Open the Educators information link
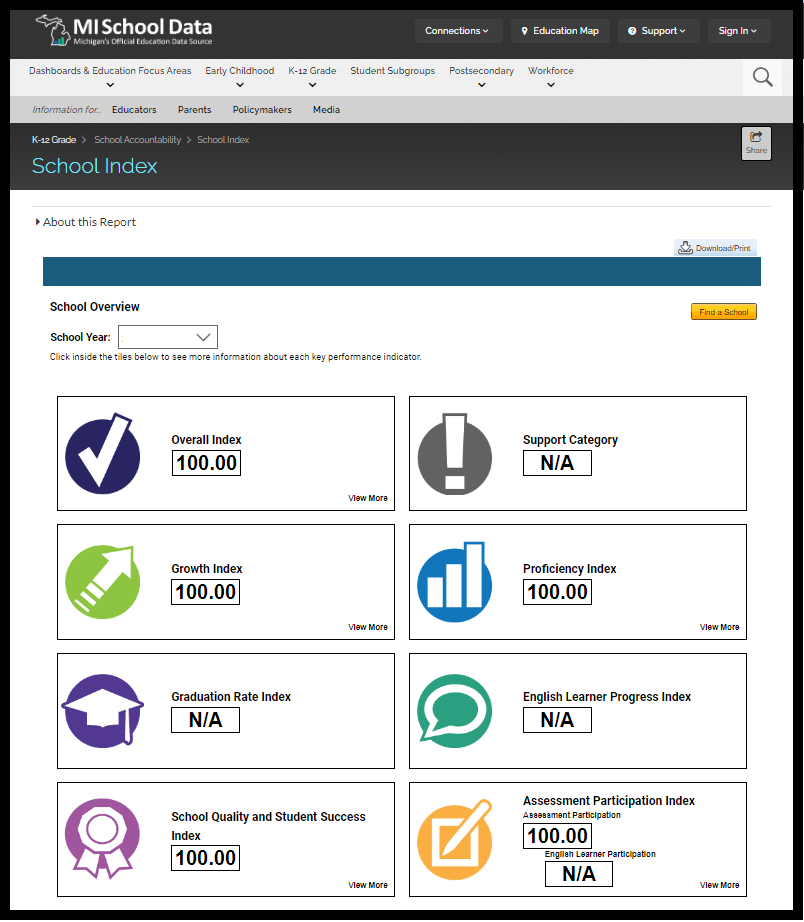Screen dimensions: 804x922 pyautogui.click(x=134, y=110)
